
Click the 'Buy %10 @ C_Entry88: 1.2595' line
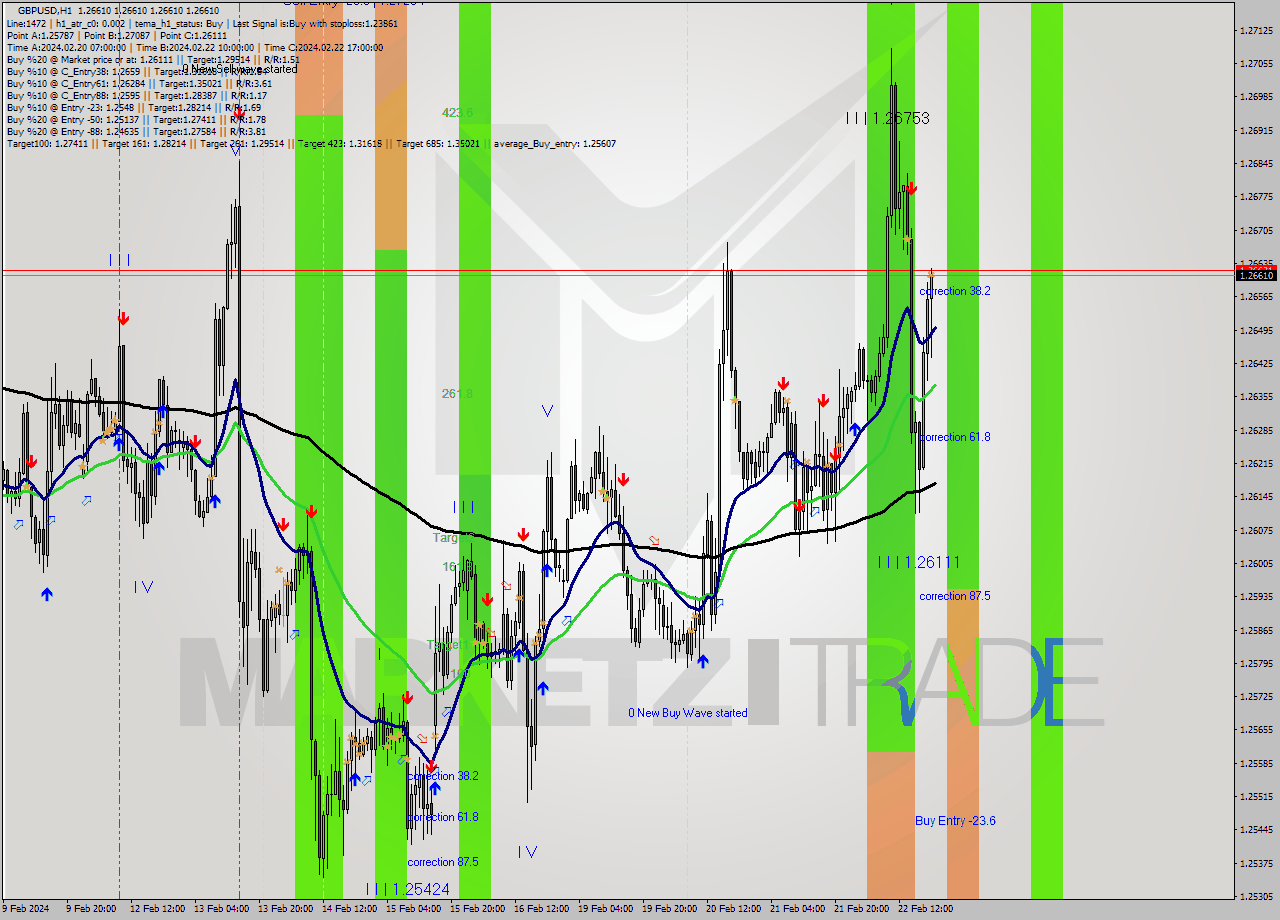pyautogui.click(x=135, y=95)
